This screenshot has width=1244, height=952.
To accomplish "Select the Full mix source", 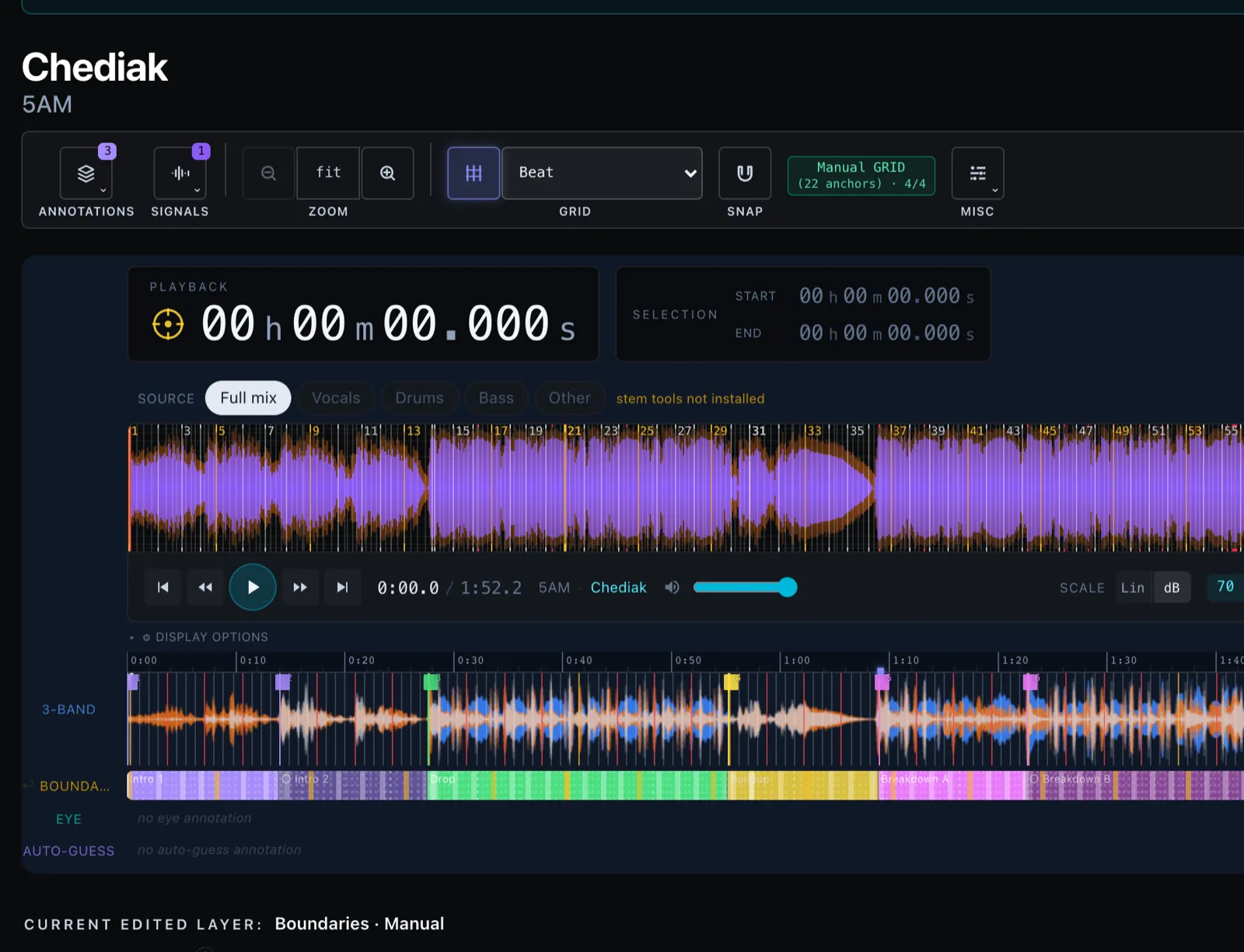I will 248,398.
